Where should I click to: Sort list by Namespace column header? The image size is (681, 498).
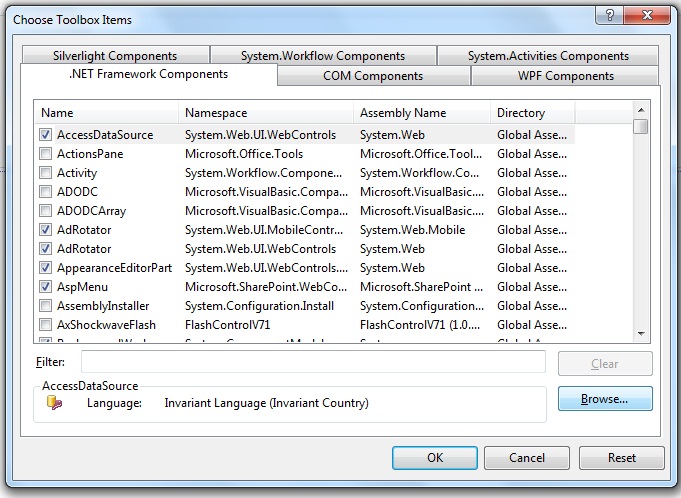click(x=266, y=113)
